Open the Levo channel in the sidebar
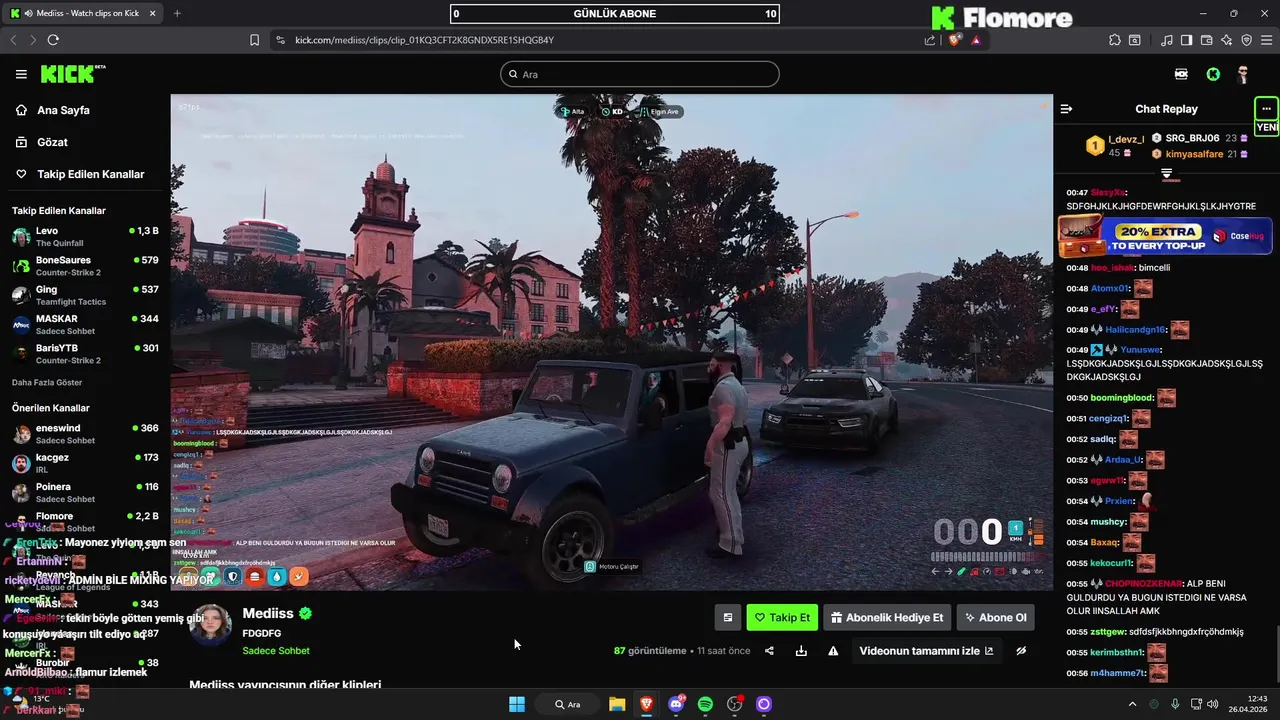1280x720 pixels. tap(85, 236)
